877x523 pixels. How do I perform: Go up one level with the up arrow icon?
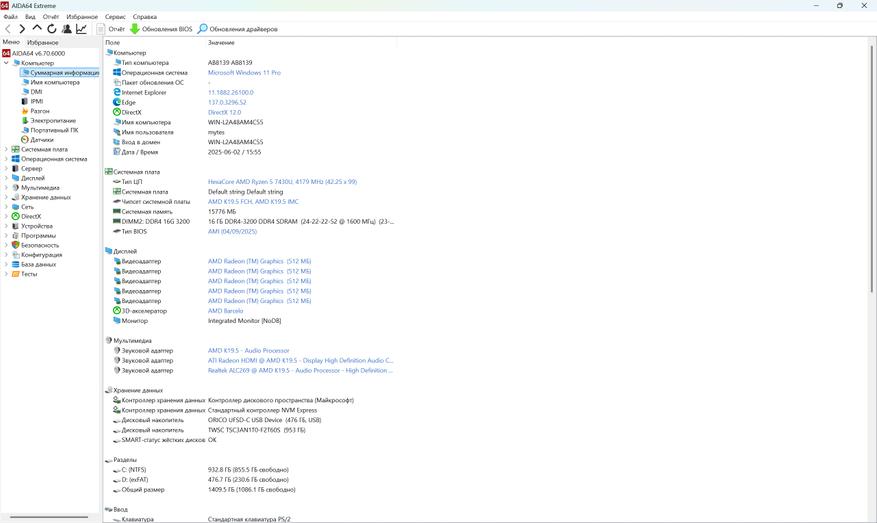click(37, 28)
